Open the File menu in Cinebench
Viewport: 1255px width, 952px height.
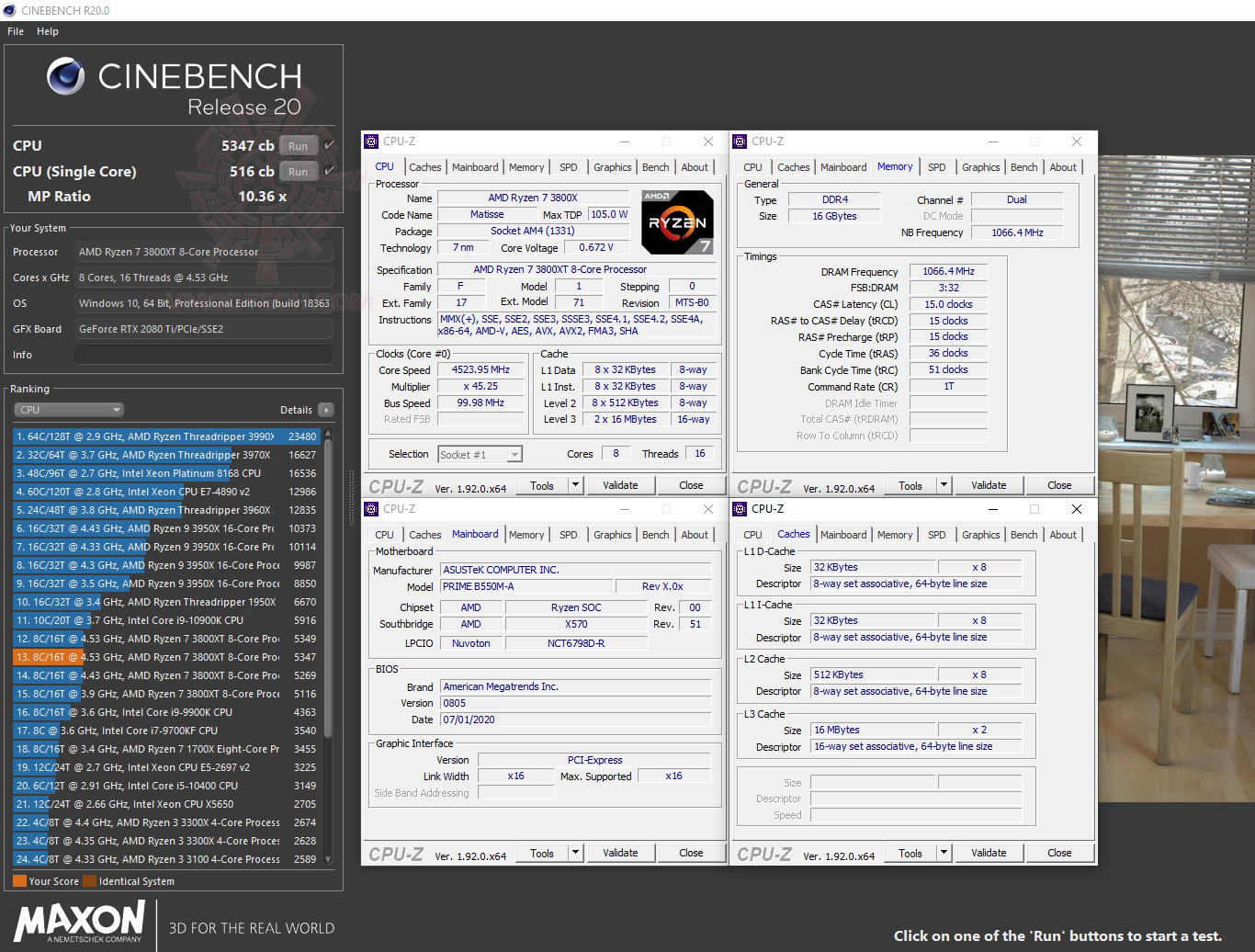[x=15, y=30]
